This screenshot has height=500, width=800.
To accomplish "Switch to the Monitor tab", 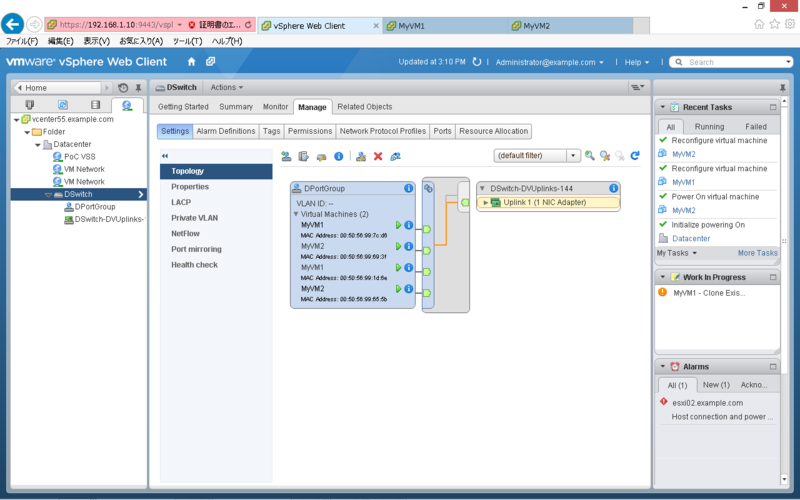I will 276,107.
